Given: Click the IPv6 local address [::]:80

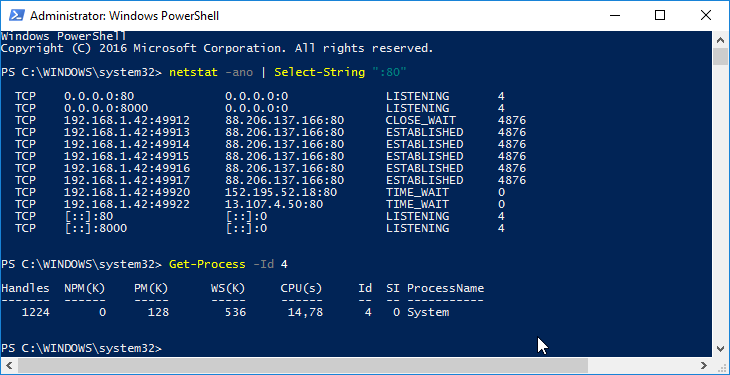Looking at the screenshot, I should coord(88,216).
